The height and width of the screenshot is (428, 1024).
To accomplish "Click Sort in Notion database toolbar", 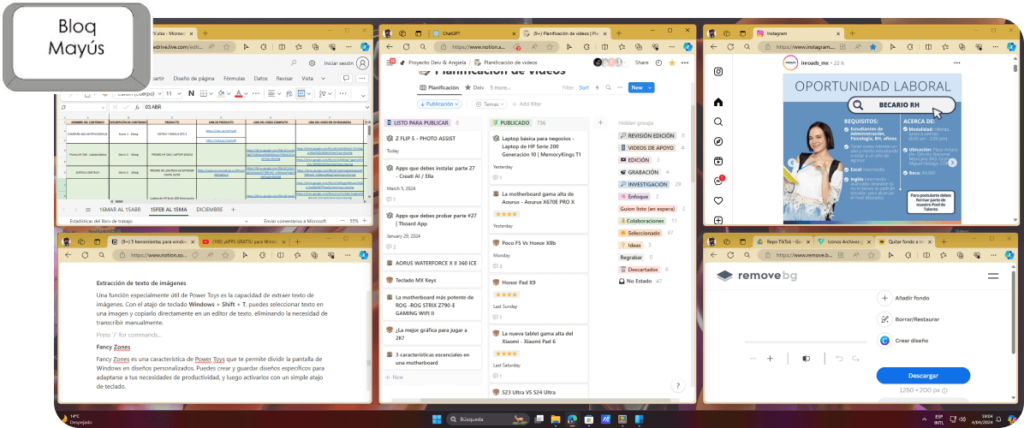I will pos(584,88).
